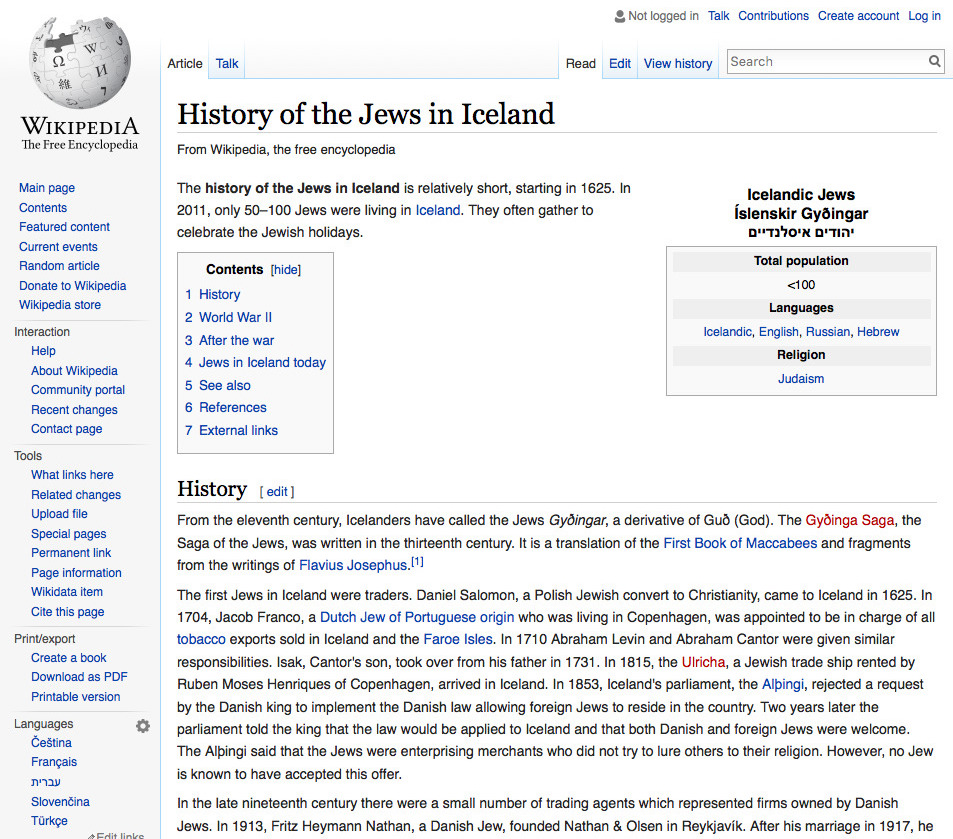
Task: Switch to the Talk tab
Action: (x=226, y=62)
